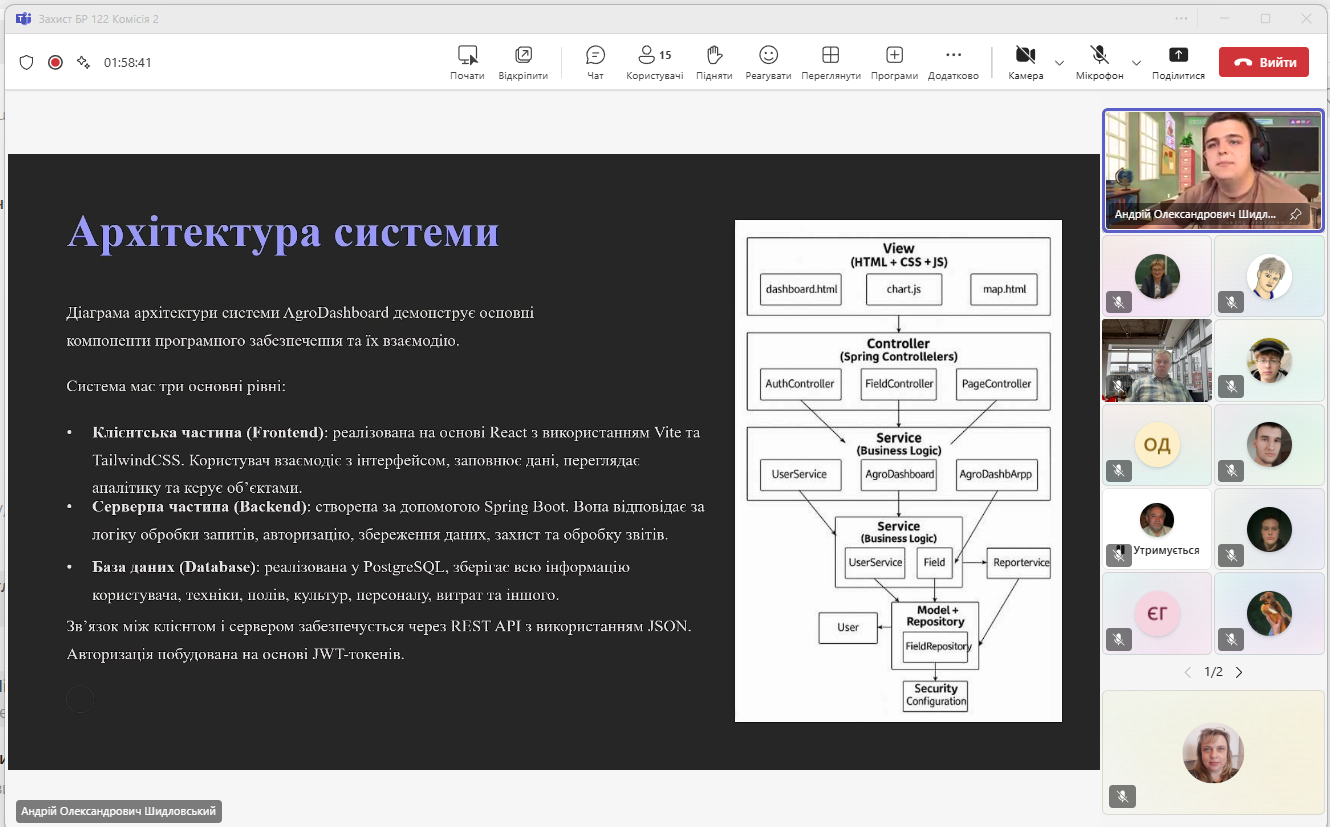The width and height of the screenshot is (1330, 827).
Task: Click the shield security icon
Action: point(27,62)
